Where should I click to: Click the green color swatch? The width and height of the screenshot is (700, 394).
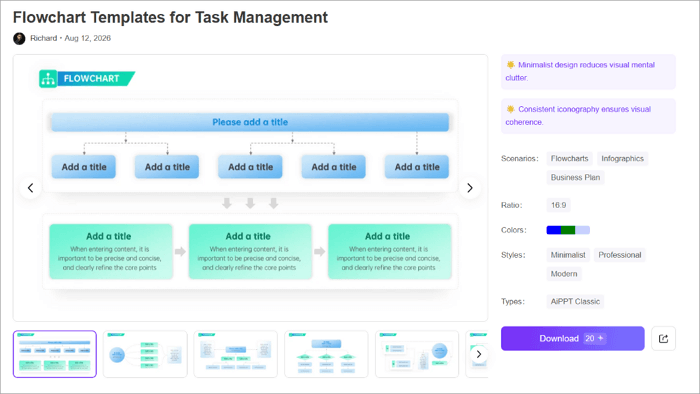pyautogui.click(x=568, y=230)
